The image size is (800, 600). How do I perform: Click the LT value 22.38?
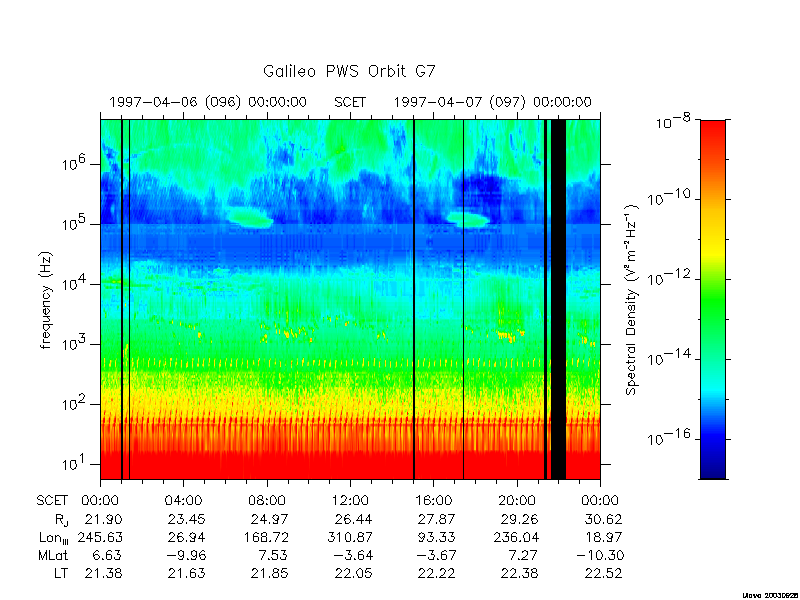click(520, 573)
